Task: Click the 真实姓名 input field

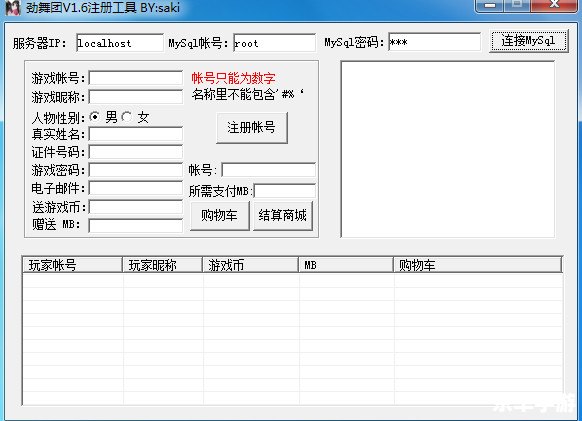Action: (135, 134)
